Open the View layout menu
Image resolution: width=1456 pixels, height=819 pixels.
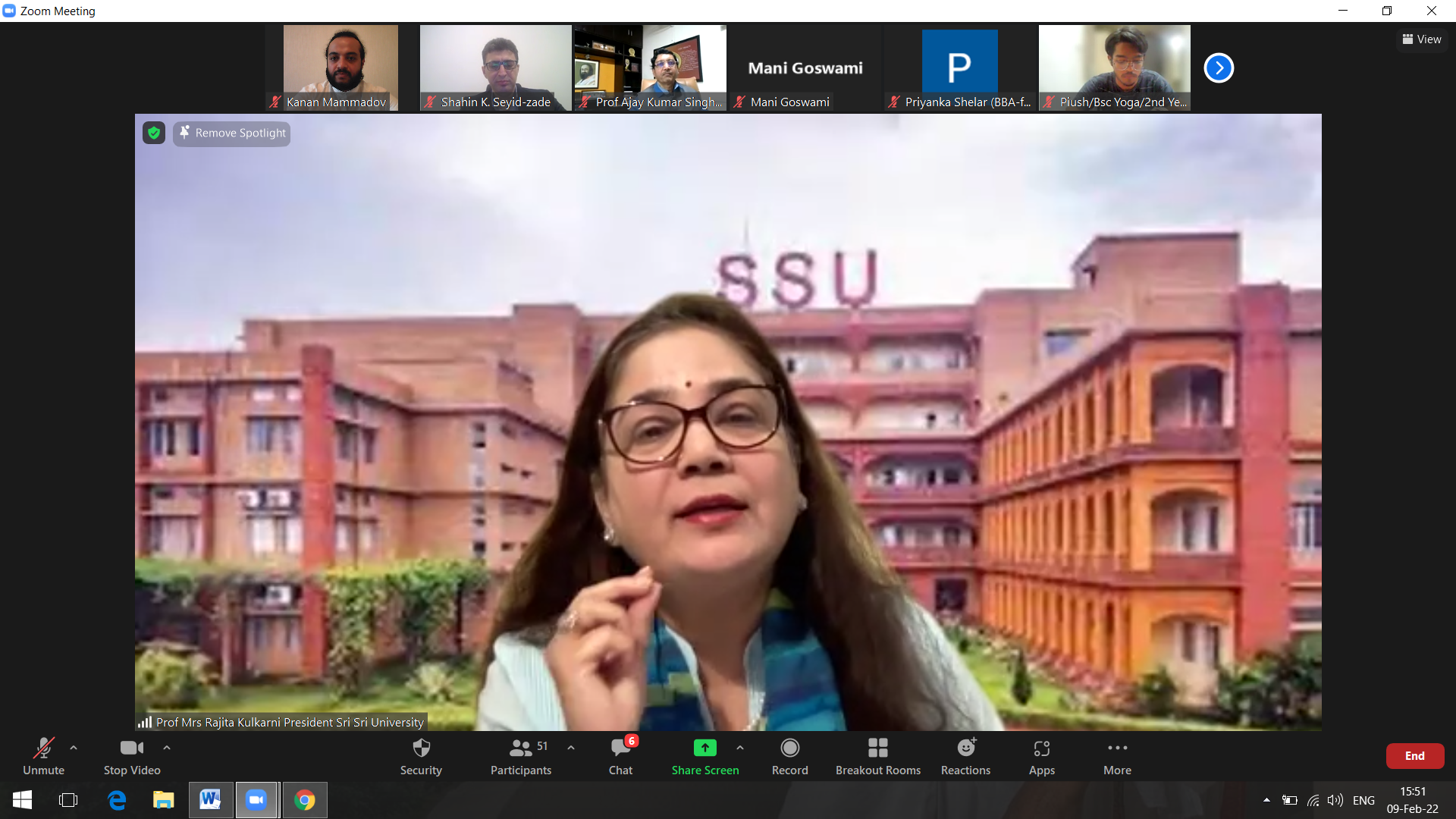[1422, 39]
